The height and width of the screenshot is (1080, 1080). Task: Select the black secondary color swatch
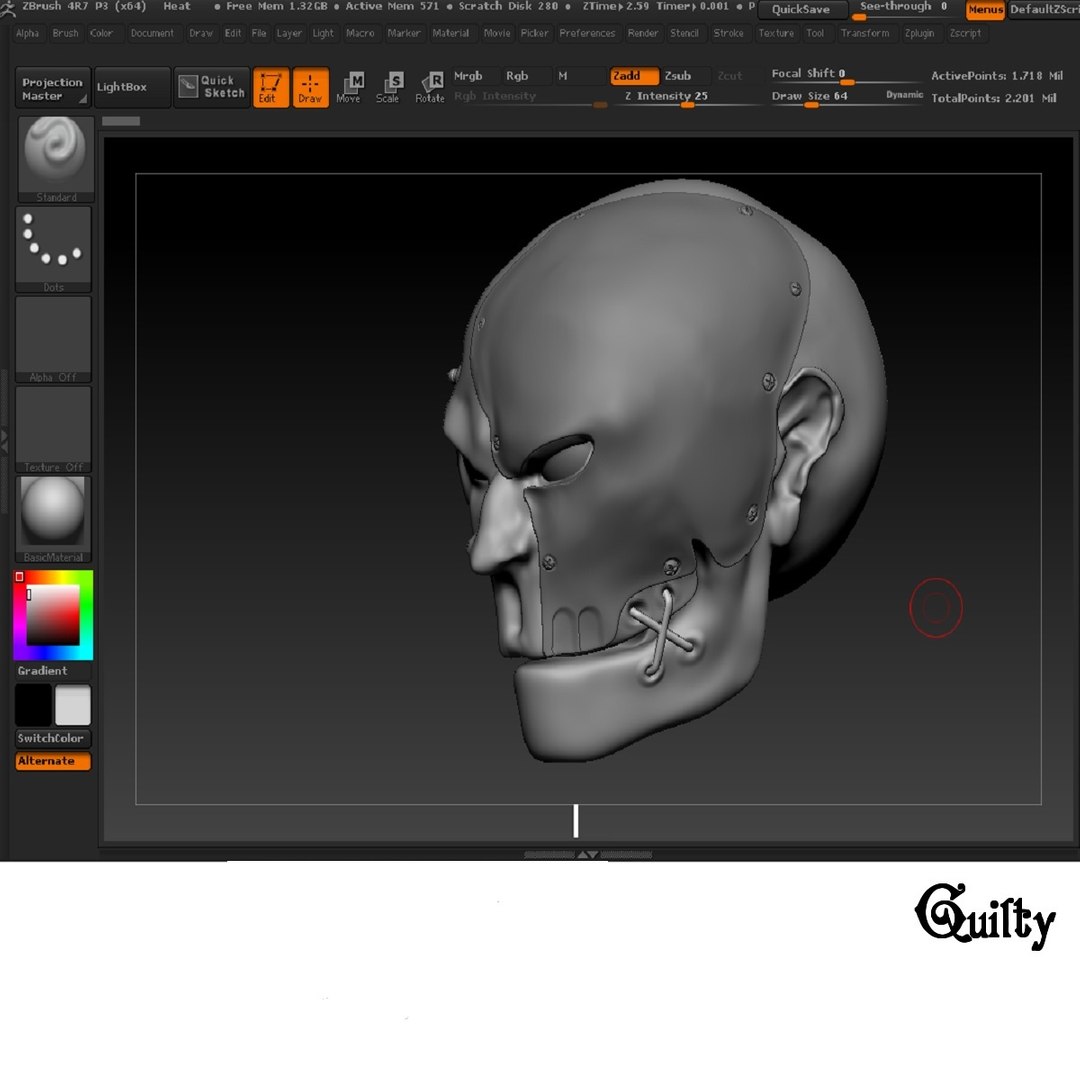tap(33, 705)
